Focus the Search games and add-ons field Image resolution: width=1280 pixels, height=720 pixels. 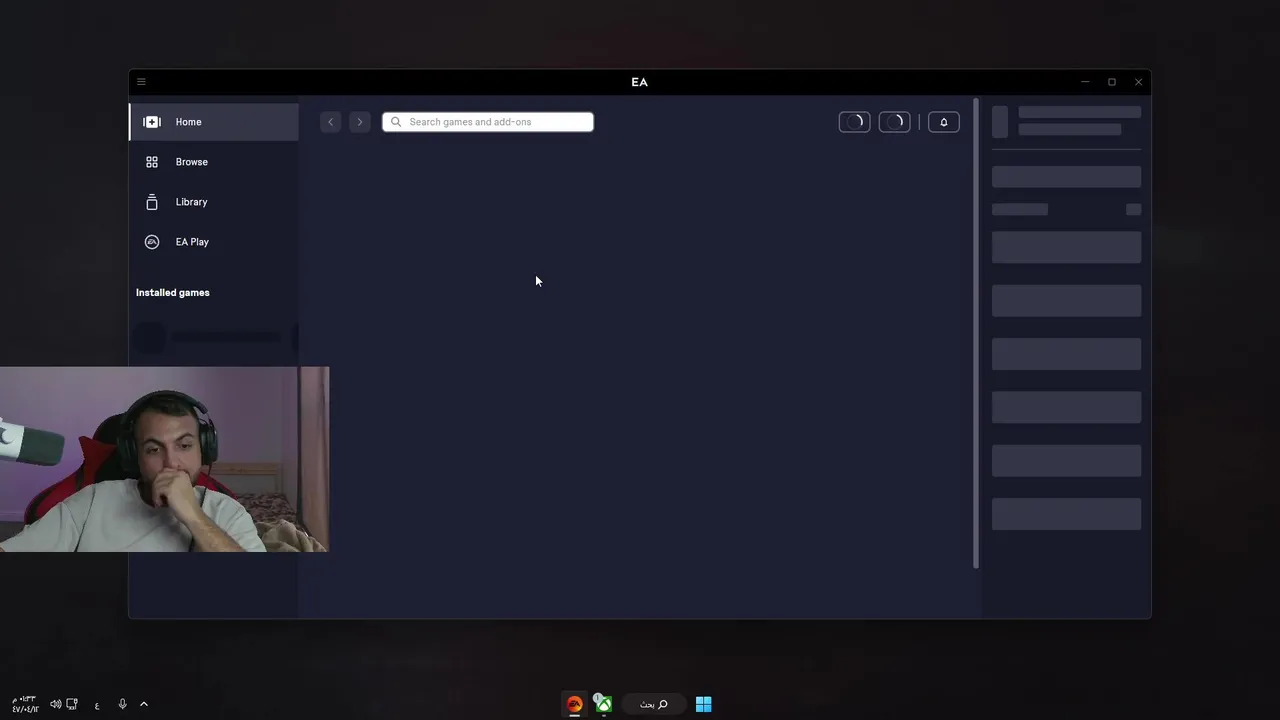tap(488, 122)
